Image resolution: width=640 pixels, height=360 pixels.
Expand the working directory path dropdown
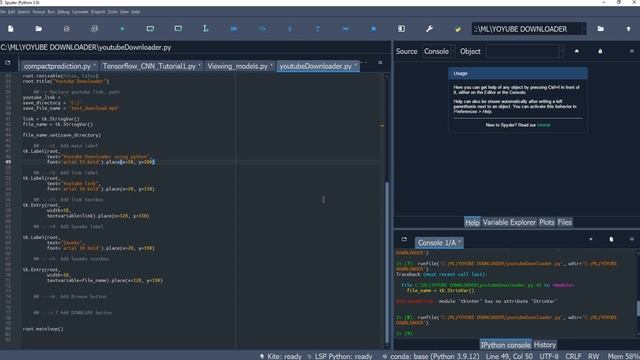[584, 29]
